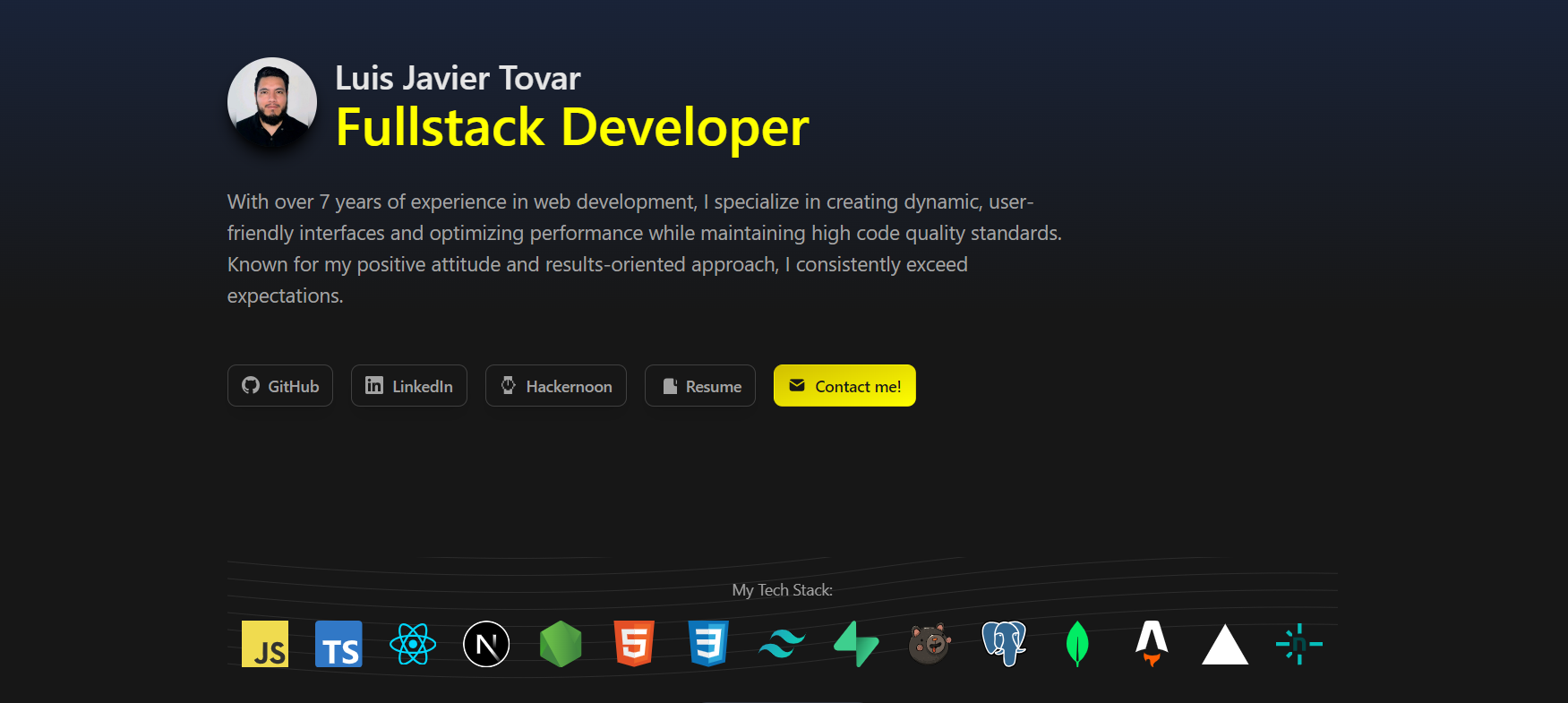Click the MongoDB green leaf icon
The height and width of the screenshot is (703, 1568).
(1077, 644)
